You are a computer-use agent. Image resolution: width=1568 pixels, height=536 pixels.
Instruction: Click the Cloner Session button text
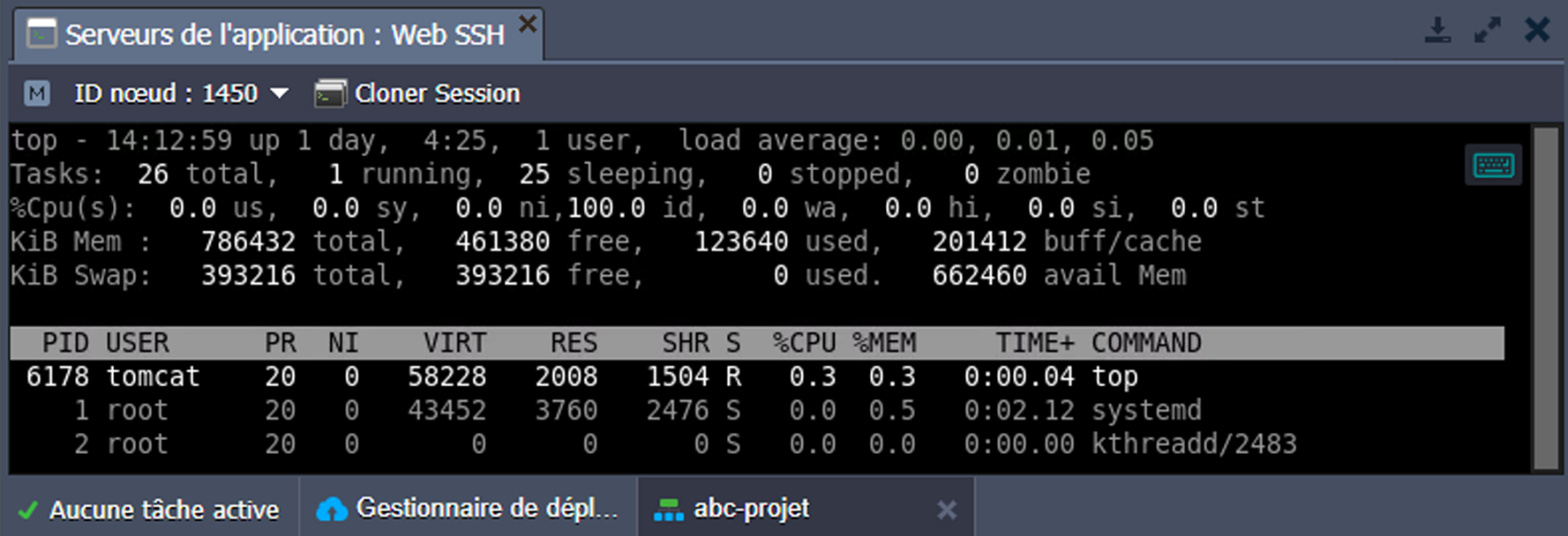[437, 93]
